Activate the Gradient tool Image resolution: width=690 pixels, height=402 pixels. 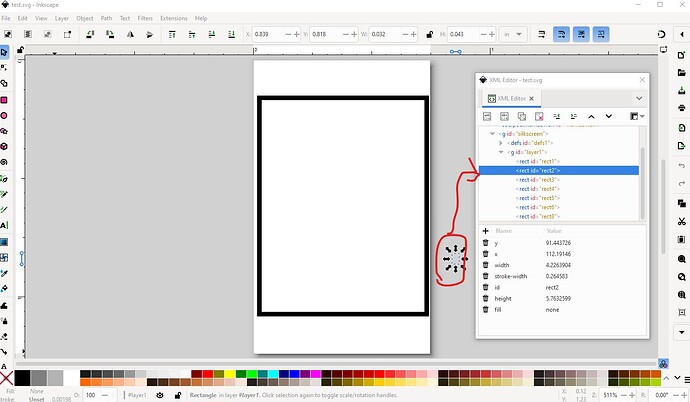coord(4,242)
